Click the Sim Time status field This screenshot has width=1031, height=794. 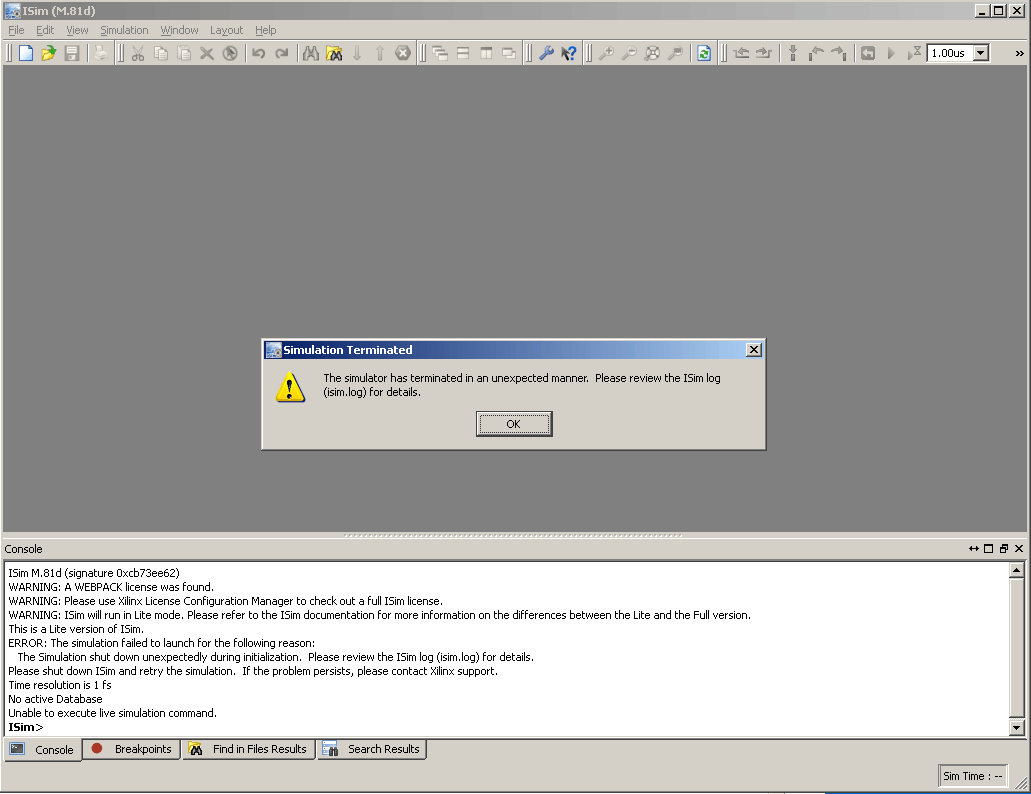point(972,776)
